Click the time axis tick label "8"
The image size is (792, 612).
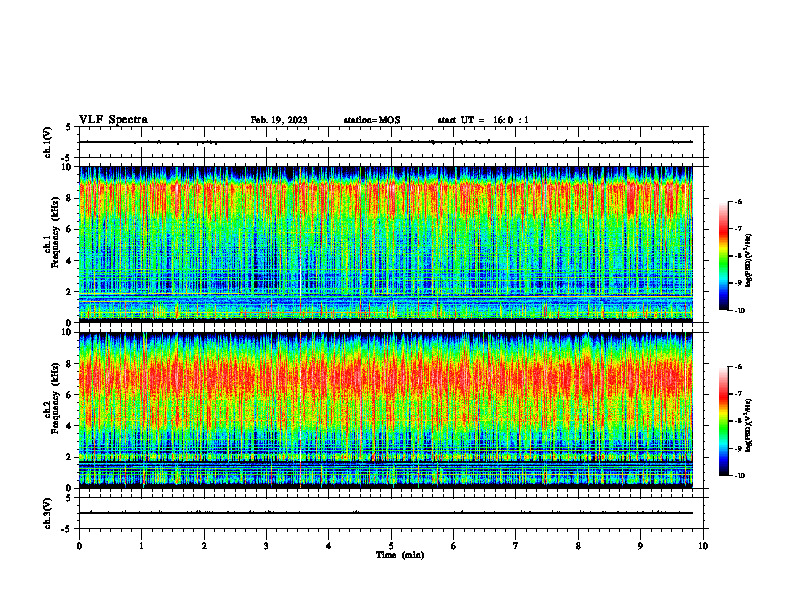(x=578, y=546)
